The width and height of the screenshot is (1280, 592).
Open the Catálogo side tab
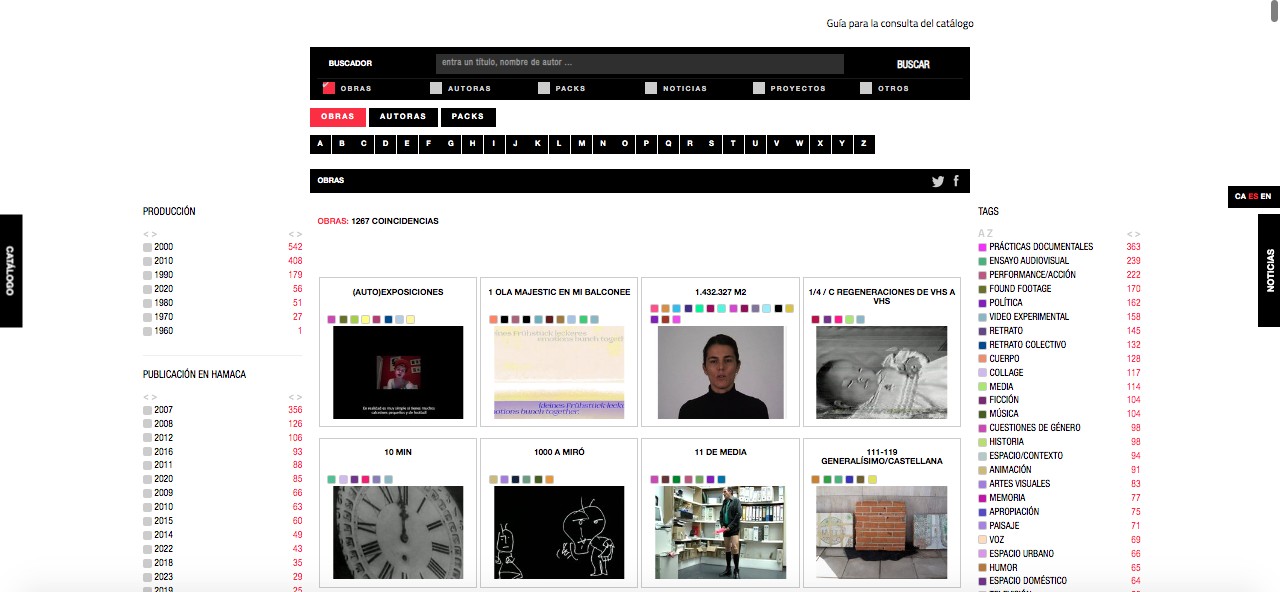click(x=10, y=270)
